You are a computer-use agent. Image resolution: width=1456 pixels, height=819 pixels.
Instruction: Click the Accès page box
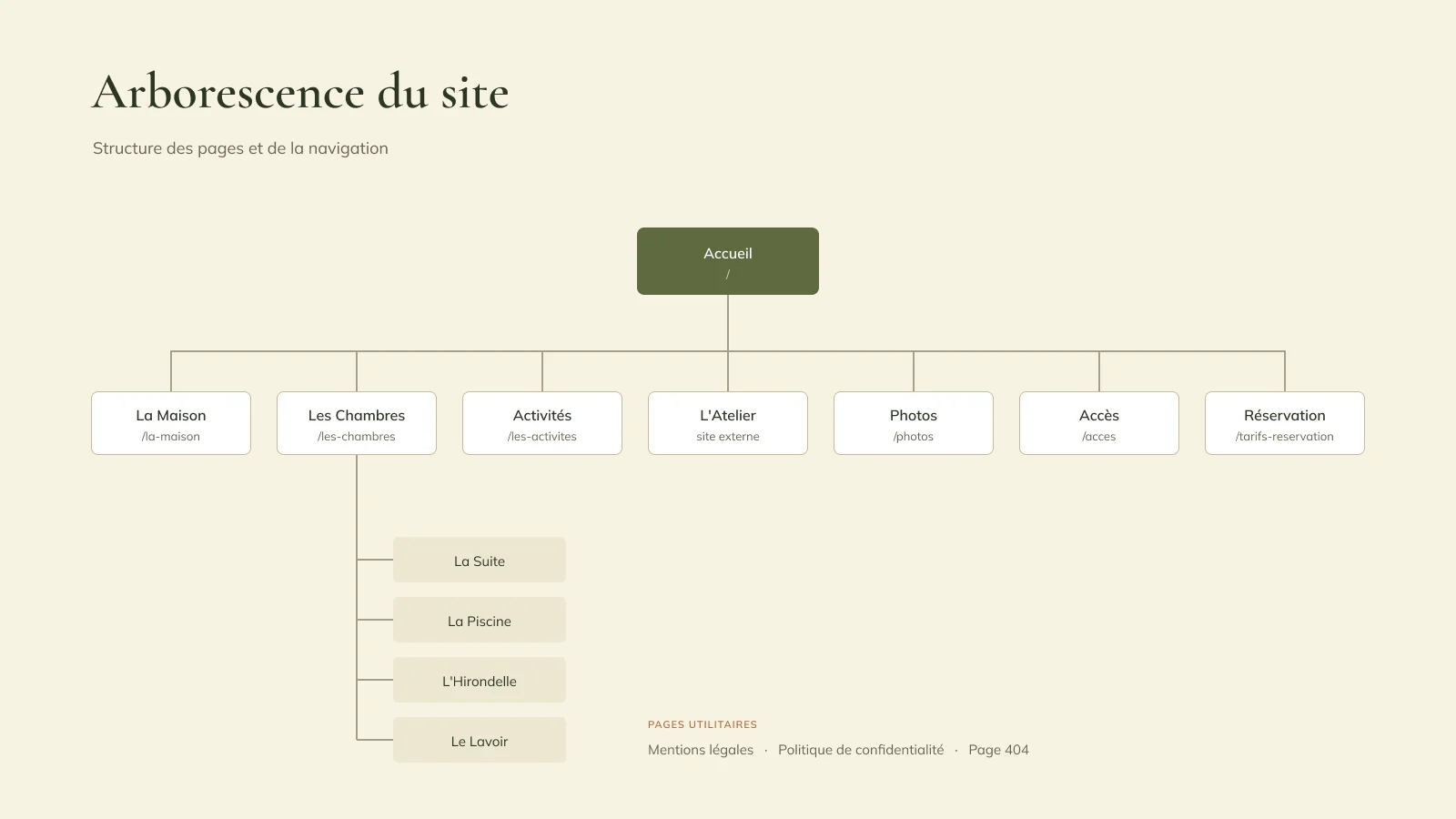click(x=1099, y=423)
